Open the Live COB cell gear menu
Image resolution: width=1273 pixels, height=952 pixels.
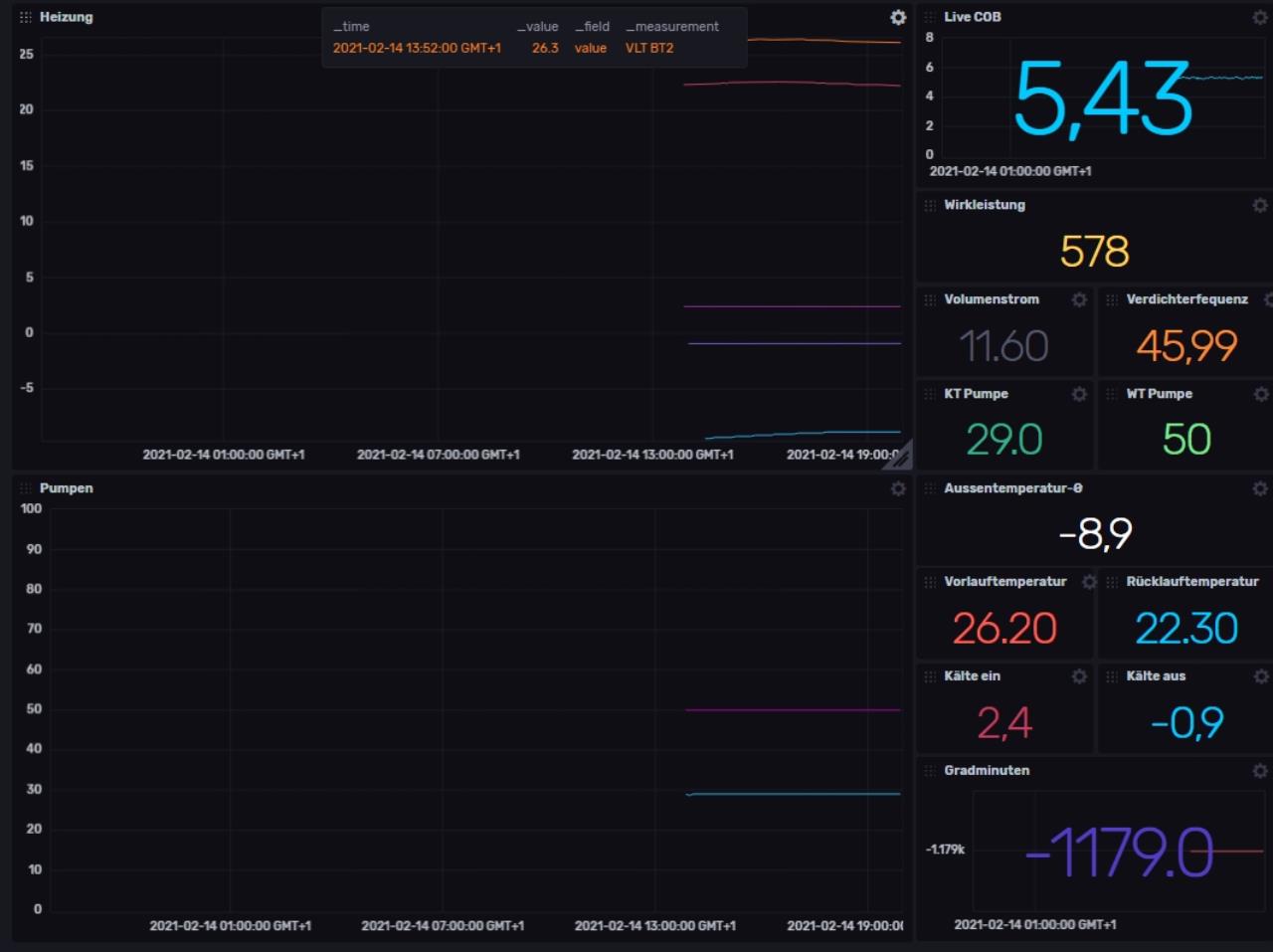coord(1260,17)
